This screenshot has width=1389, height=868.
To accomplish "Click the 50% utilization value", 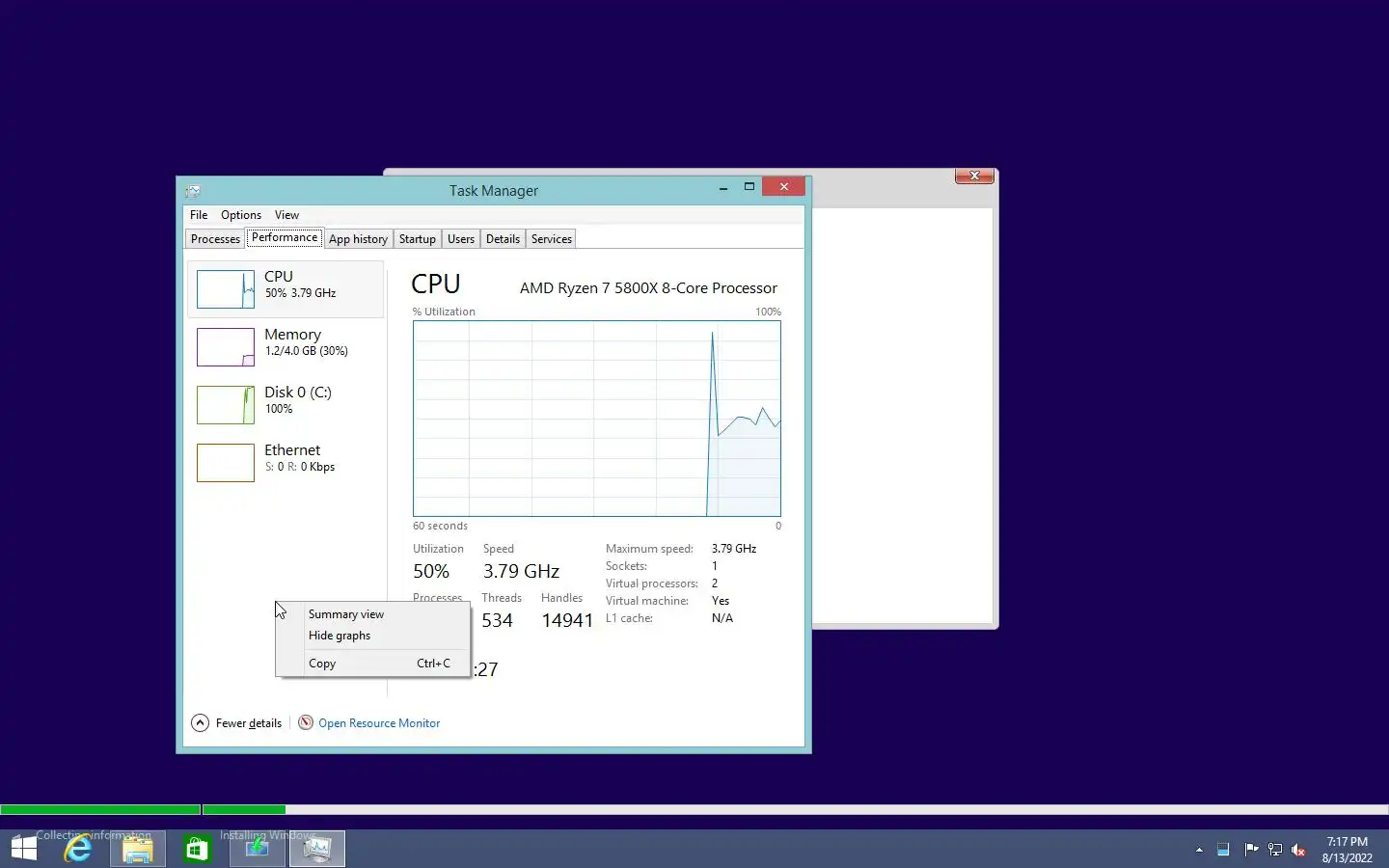I will point(431,571).
